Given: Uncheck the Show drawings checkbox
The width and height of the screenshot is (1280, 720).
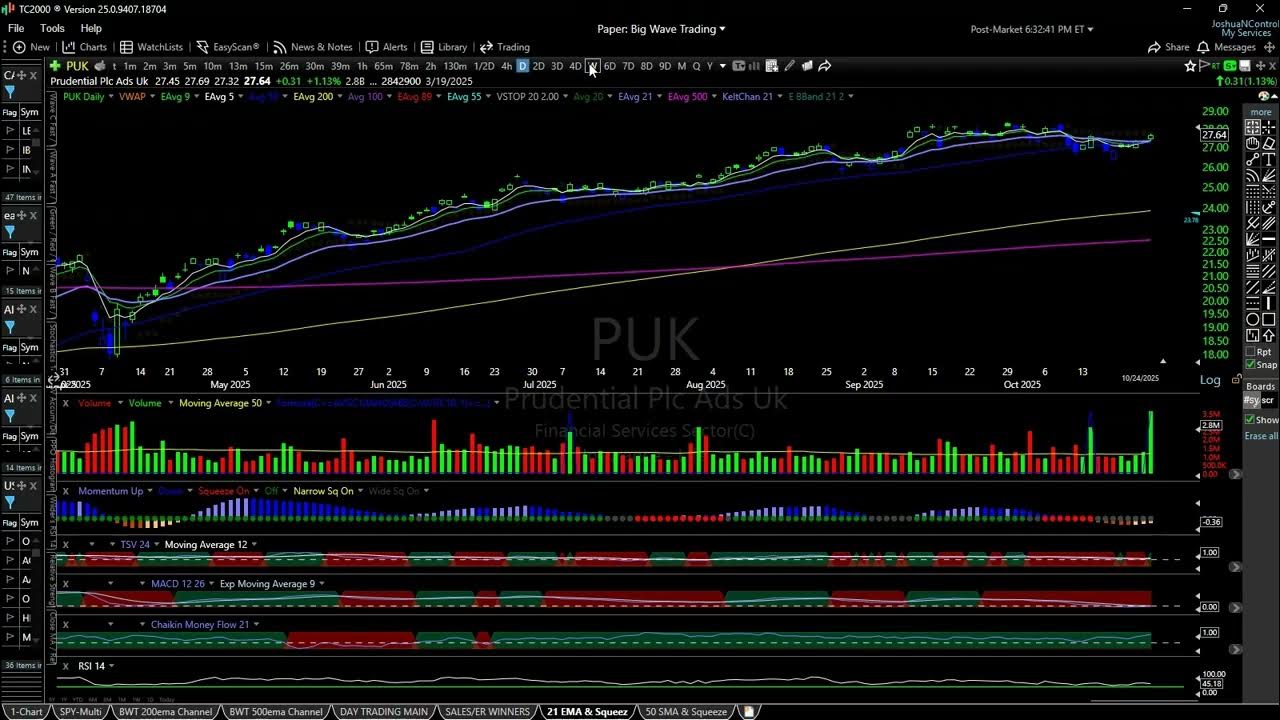Looking at the screenshot, I should coord(1251,419).
